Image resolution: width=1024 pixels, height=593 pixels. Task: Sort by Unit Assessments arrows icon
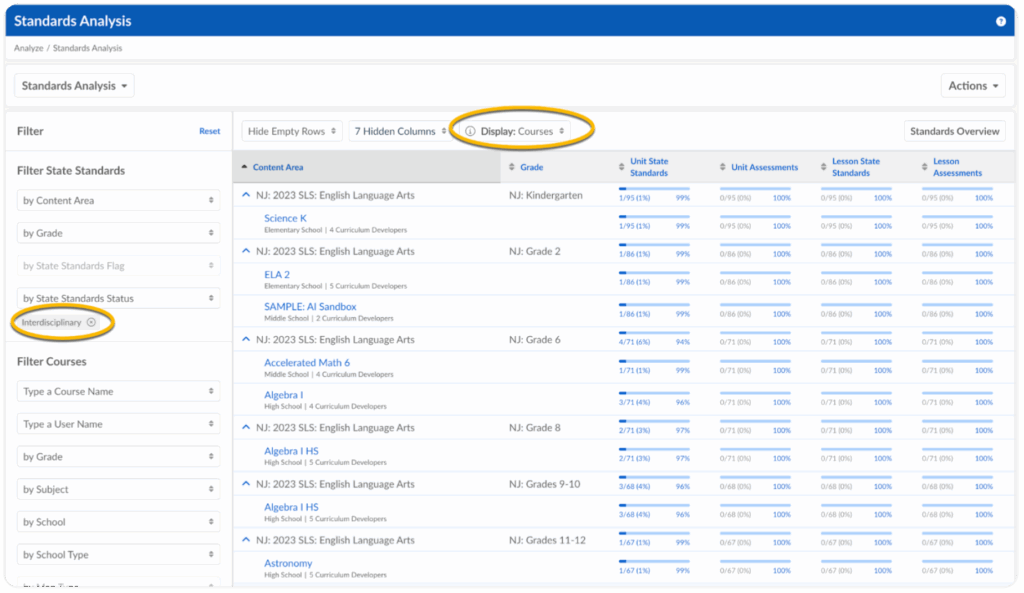[x=722, y=167]
